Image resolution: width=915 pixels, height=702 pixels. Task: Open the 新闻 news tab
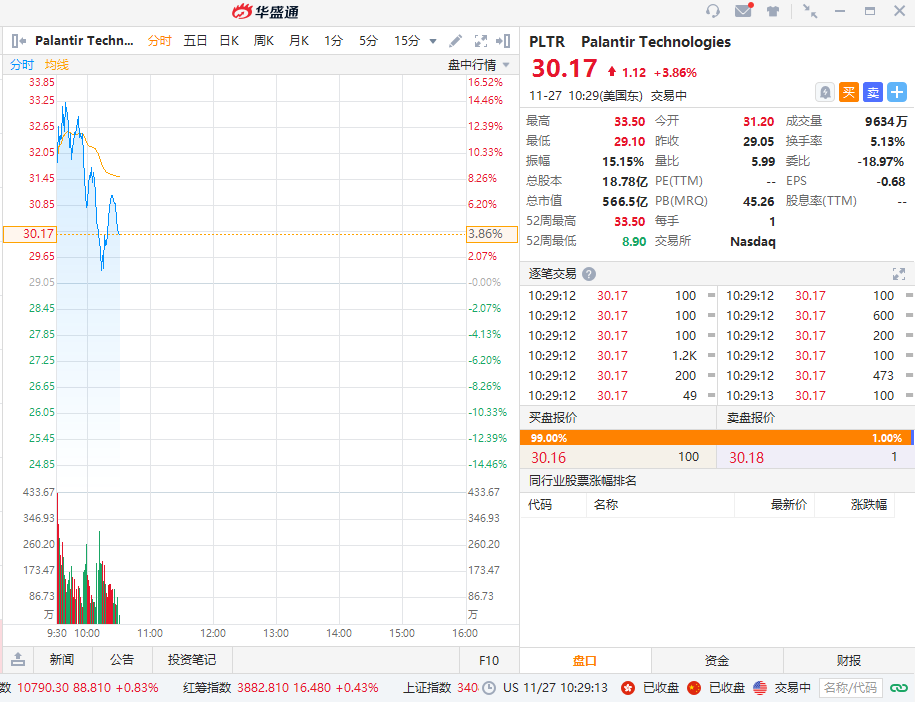(x=62, y=660)
